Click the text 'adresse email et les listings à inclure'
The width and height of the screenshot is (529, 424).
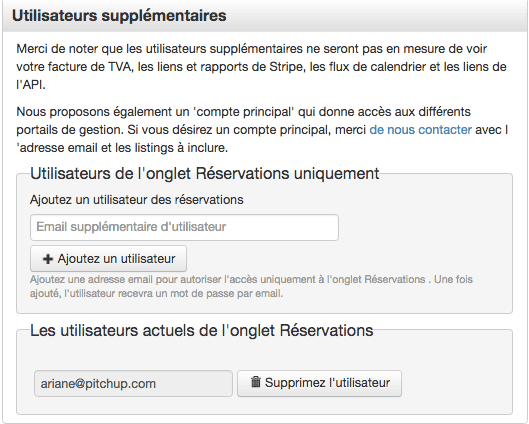coord(124,148)
